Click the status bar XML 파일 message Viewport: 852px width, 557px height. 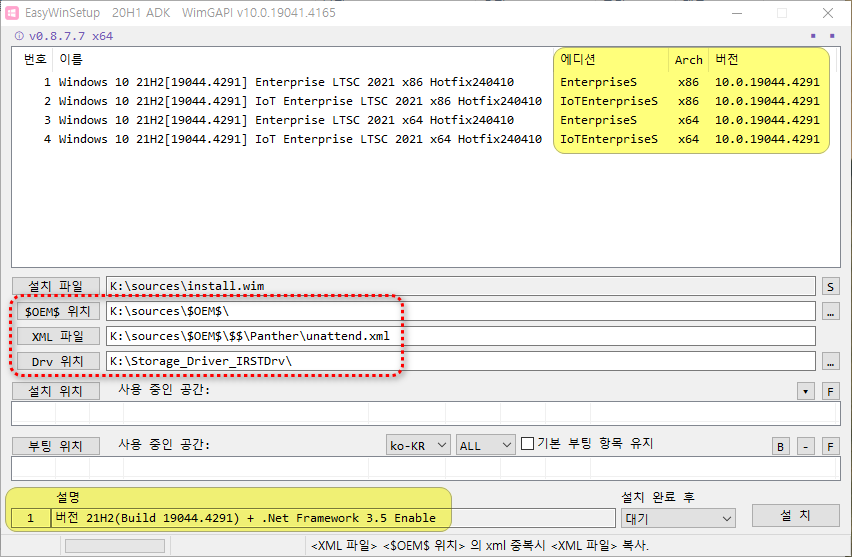tap(480, 546)
